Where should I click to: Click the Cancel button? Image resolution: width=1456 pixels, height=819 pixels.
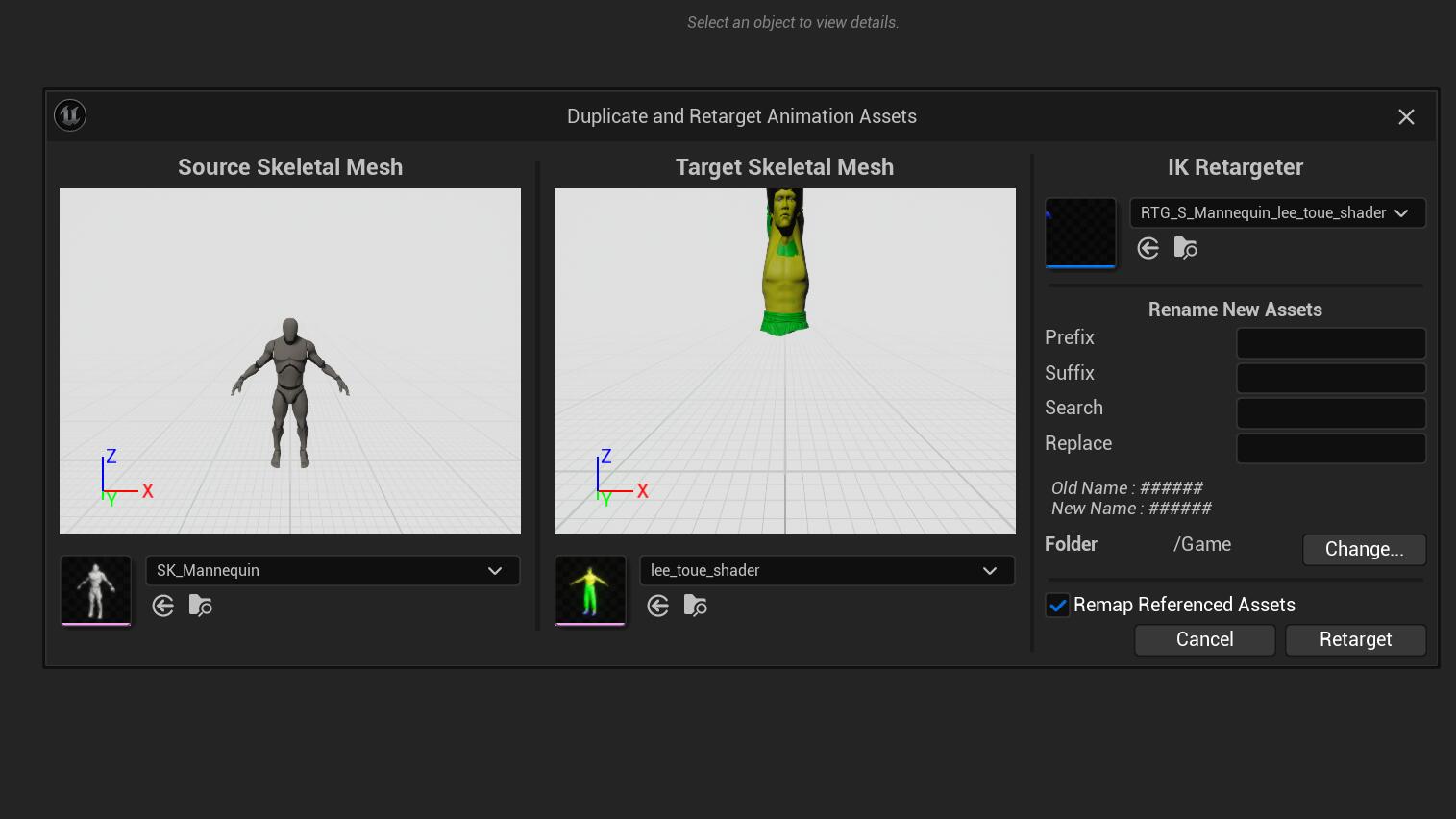pyautogui.click(x=1205, y=640)
